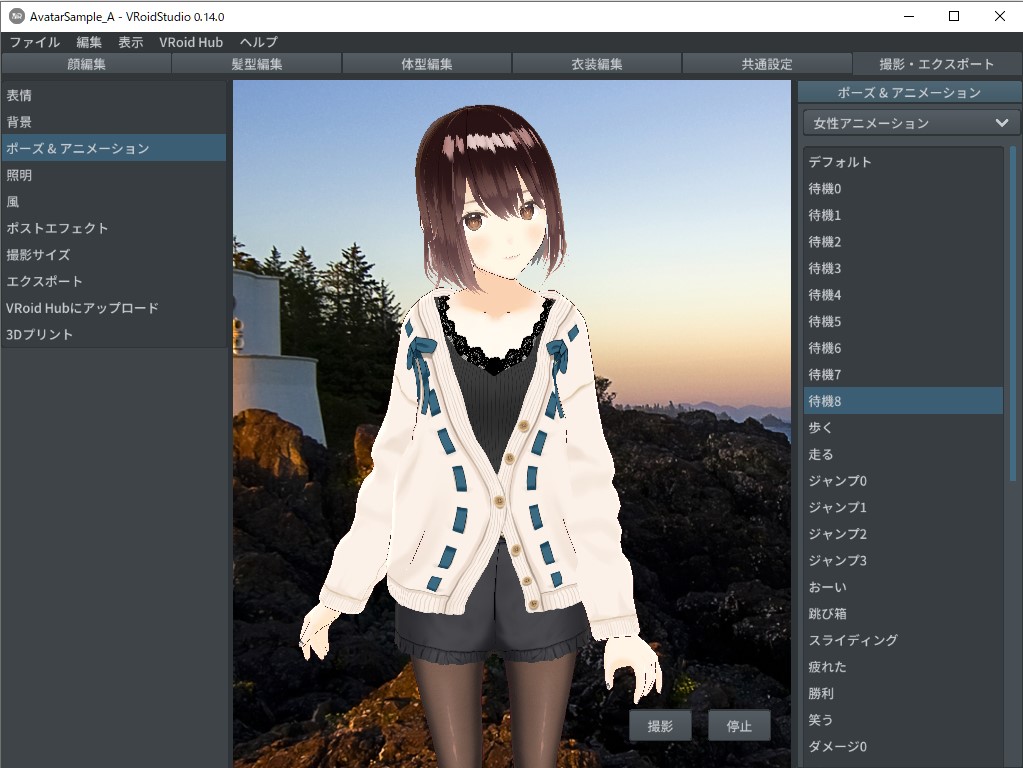The width and height of the screenshot is (1023, 768).
Task: Click the VRoid Studio app icon in title bar
Action: point(17,17)
